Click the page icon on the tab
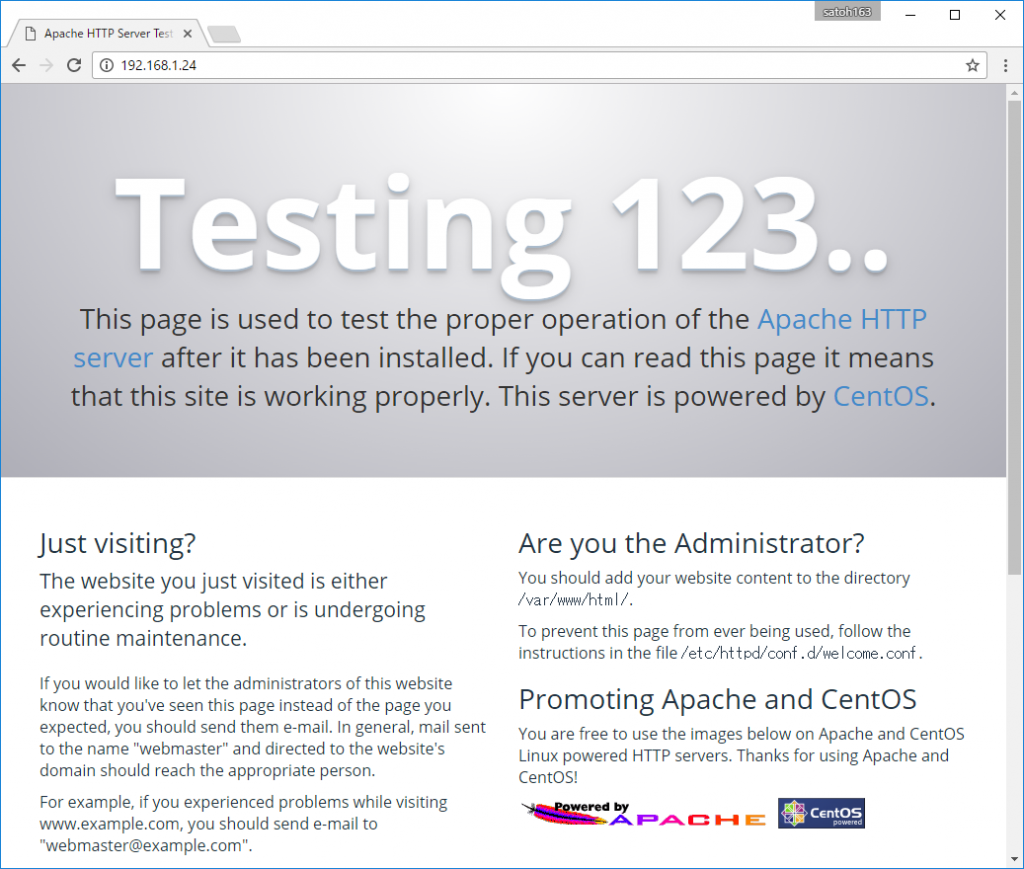 click(30, 33)
